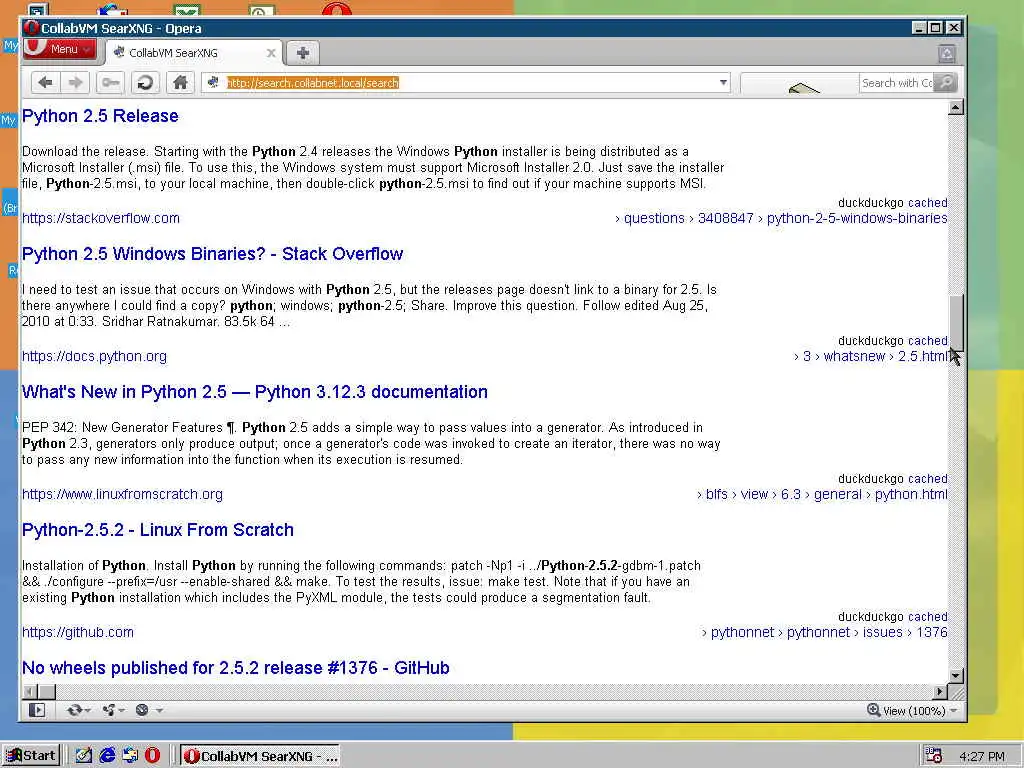Open cached link above github.com result

[927, 616]
